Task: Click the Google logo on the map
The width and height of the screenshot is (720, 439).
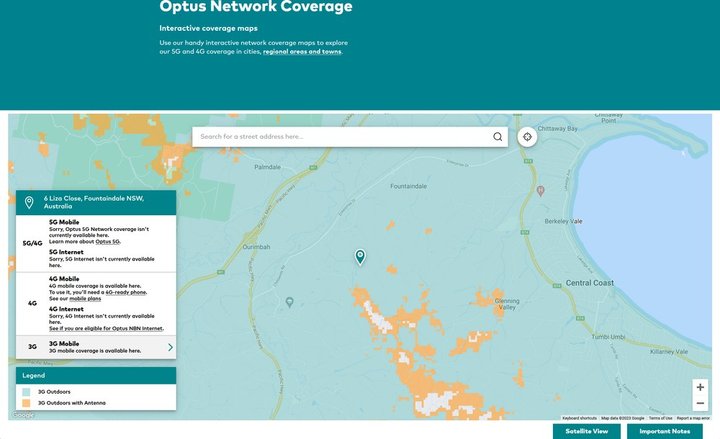Action: [23, 415]
